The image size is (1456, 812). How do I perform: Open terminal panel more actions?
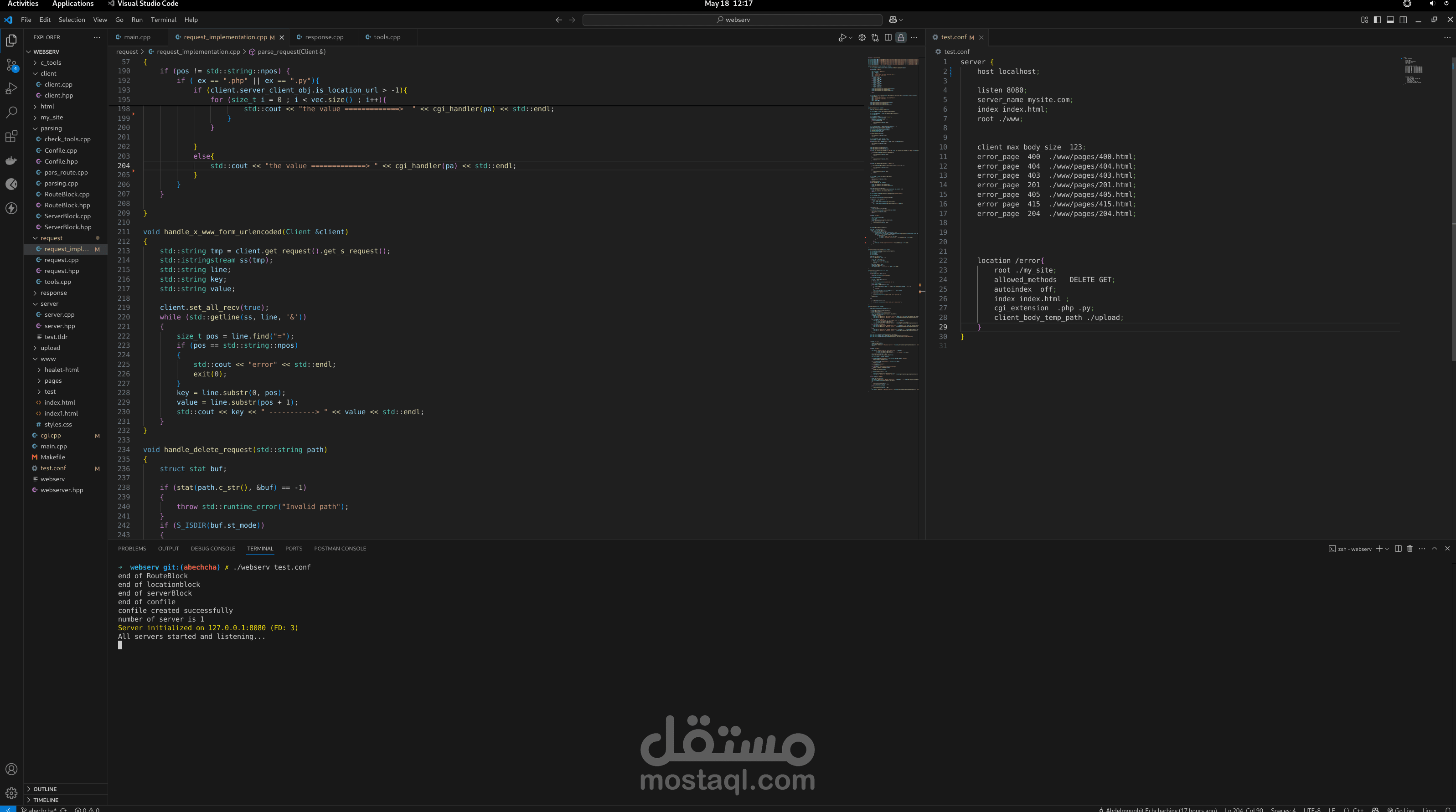pyautogui.click(x=1422, y=549)
